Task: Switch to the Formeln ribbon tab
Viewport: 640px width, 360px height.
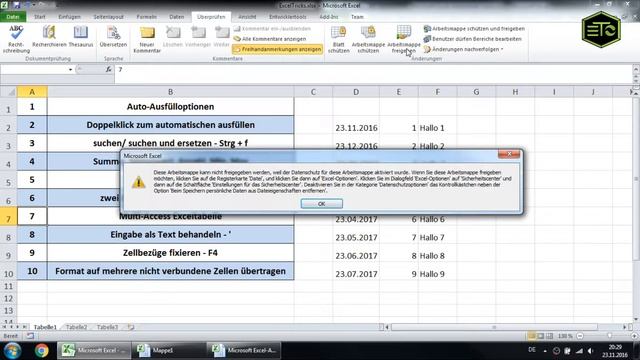Action: [x=147, y=17]
